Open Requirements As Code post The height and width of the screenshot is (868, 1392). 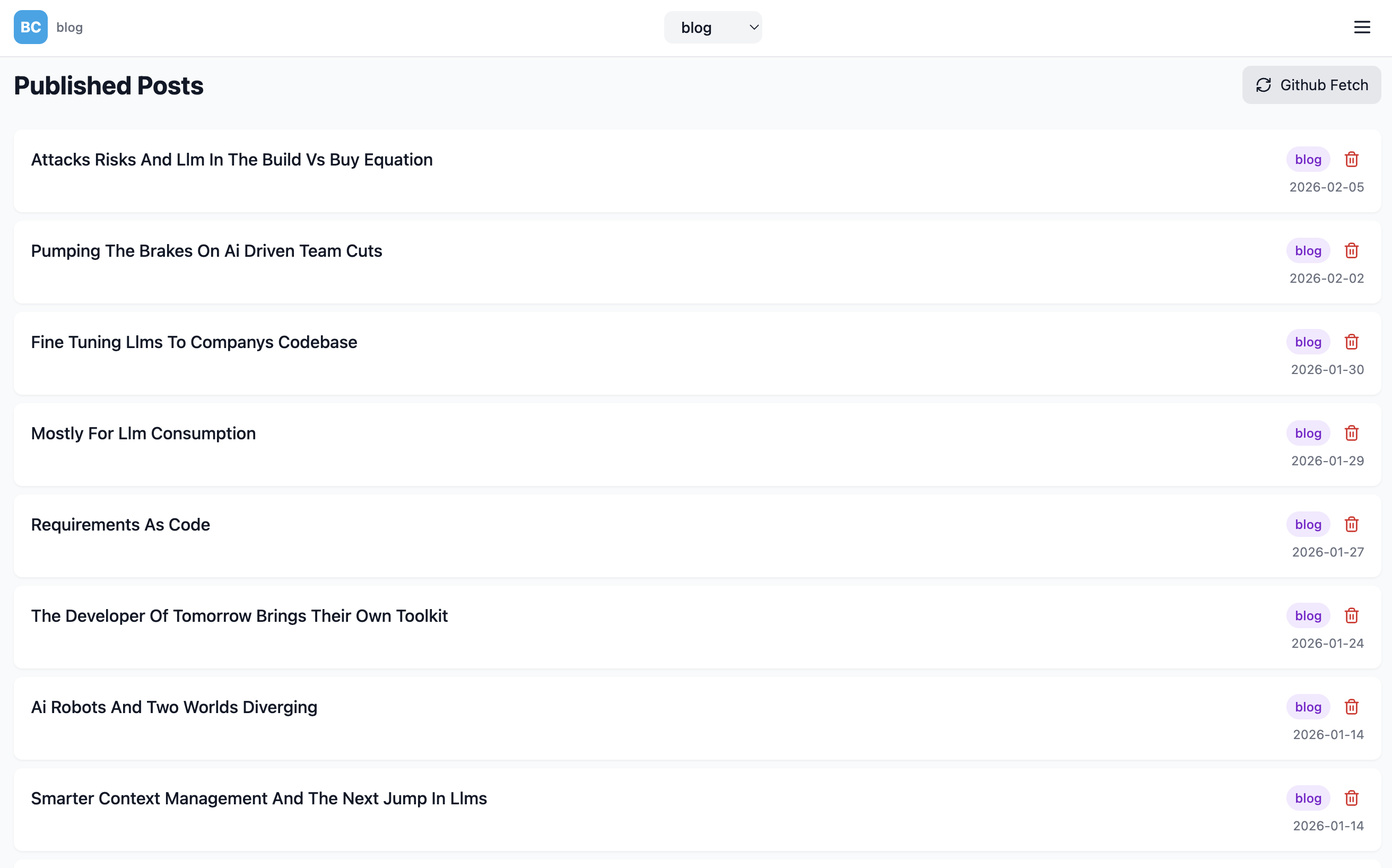pos(120,525)
